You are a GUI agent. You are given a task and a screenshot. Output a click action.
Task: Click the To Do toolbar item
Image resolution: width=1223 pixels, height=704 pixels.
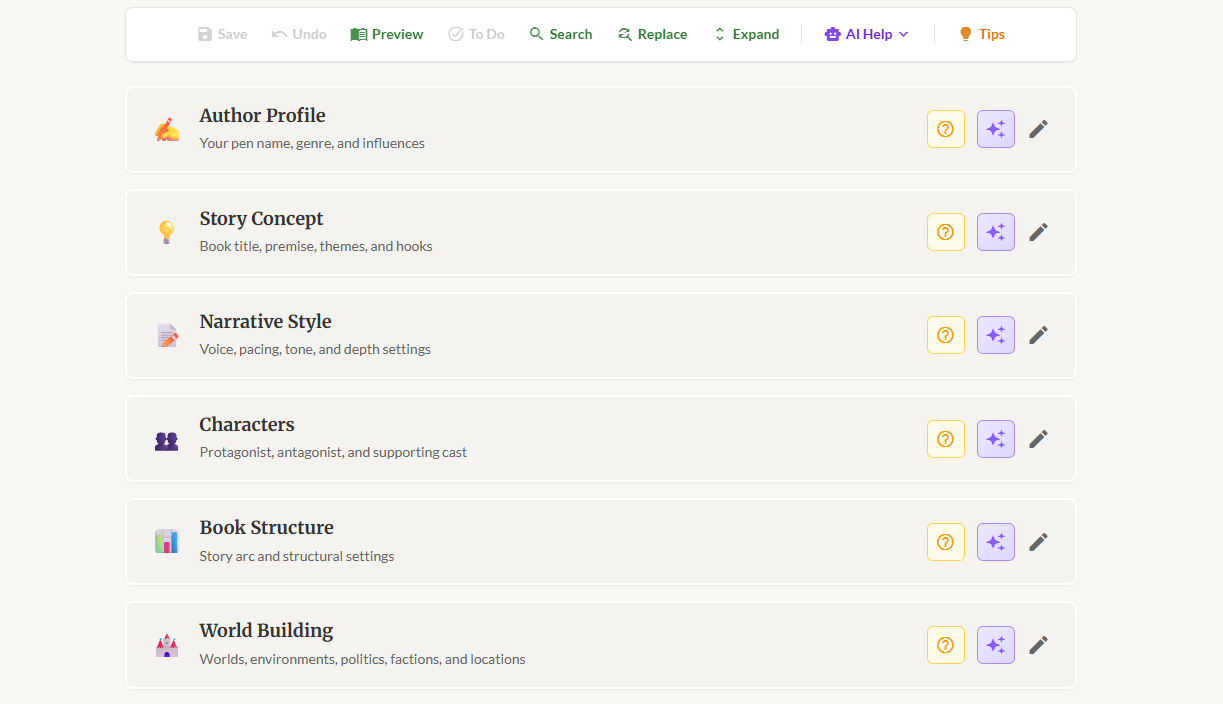476,34
